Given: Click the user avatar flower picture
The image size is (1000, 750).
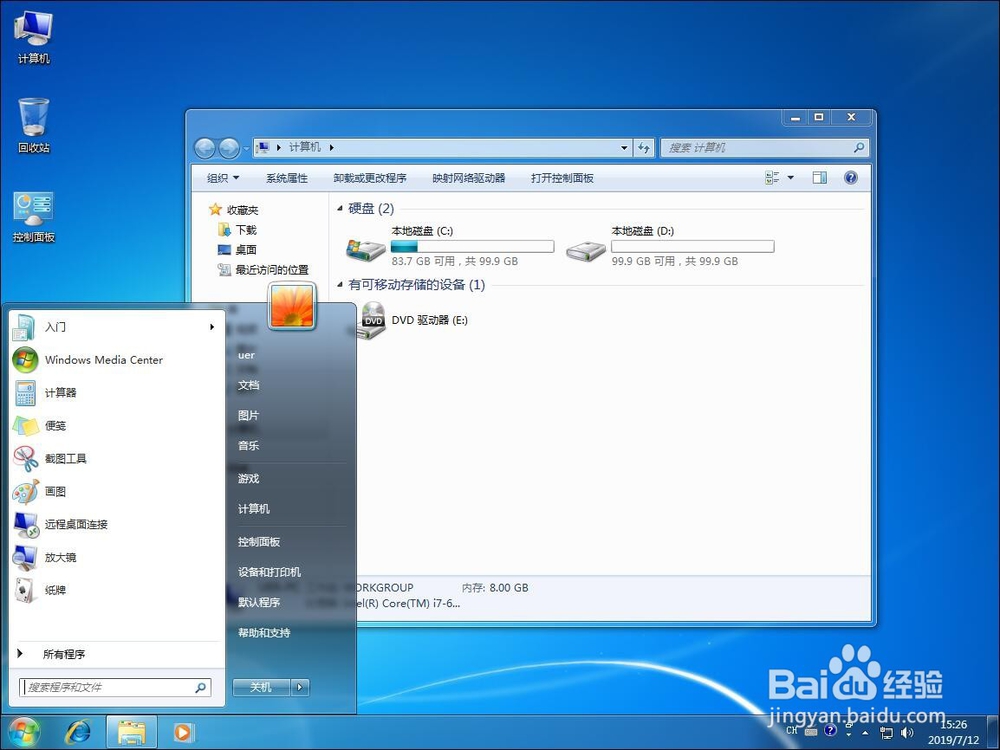Looking at the screenshot, I should pyautogui.click(x=292, y=306).
